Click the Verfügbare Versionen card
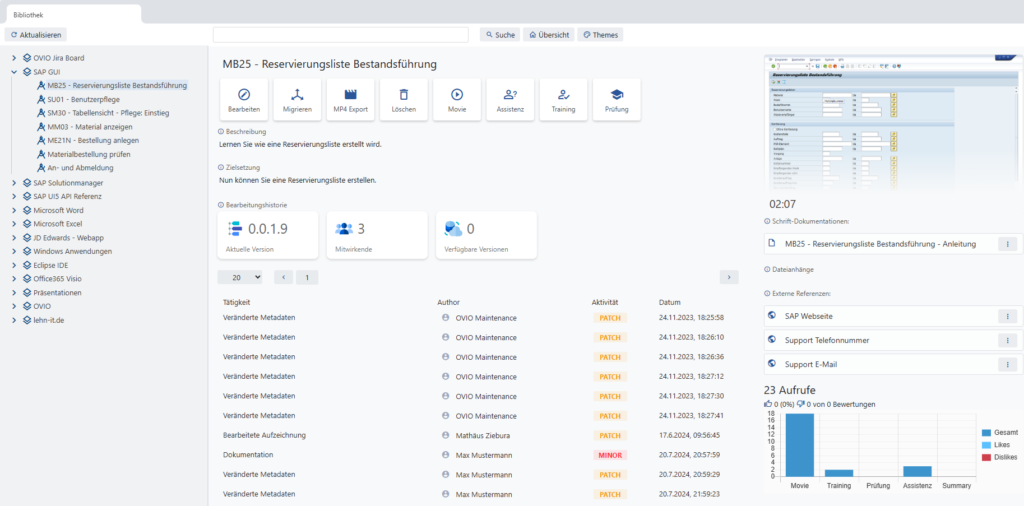The image size is (1024, 506). click(x=487, y=235)
